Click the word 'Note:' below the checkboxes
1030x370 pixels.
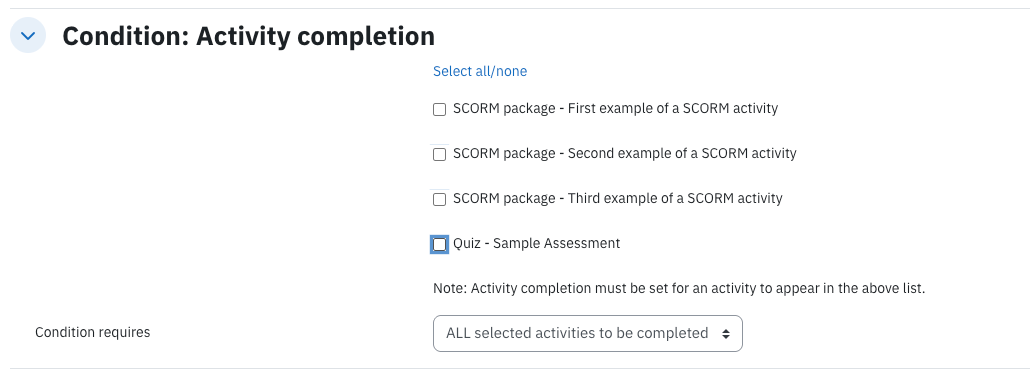coord(450,289)
